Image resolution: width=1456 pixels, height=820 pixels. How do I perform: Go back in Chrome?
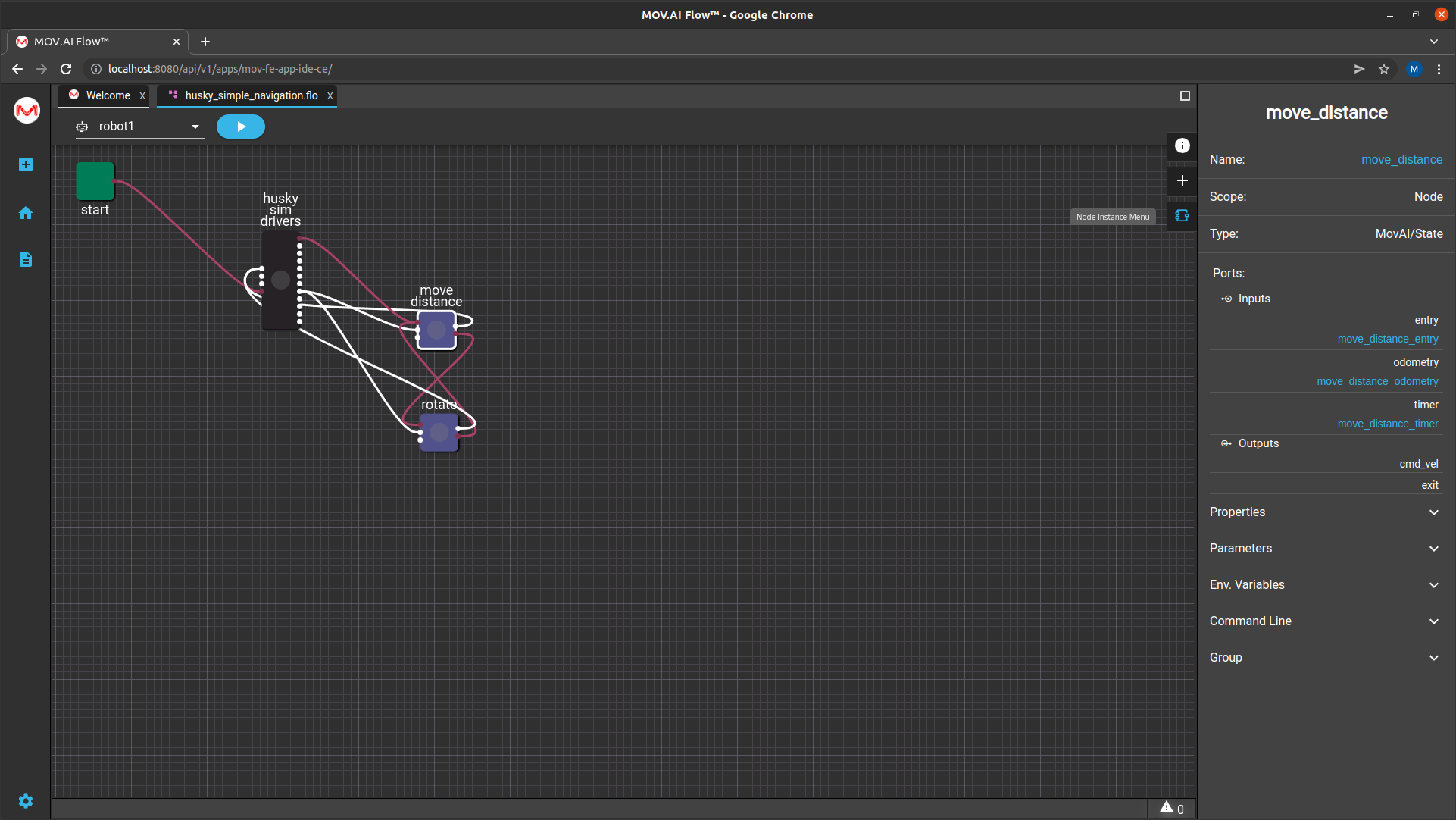[x=17, y=69]
